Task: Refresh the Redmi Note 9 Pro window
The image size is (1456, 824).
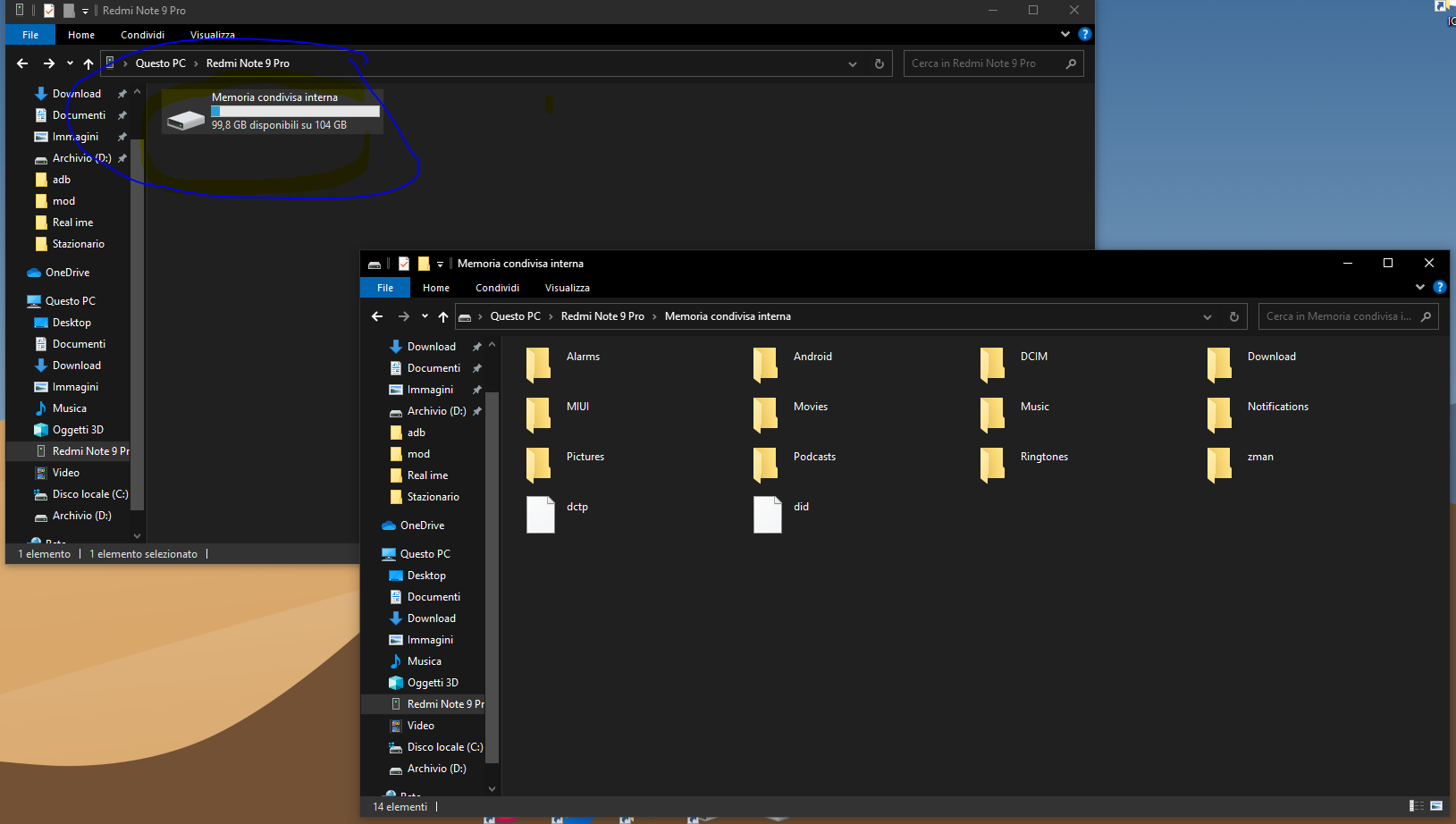Action: (x=879, y=63)
